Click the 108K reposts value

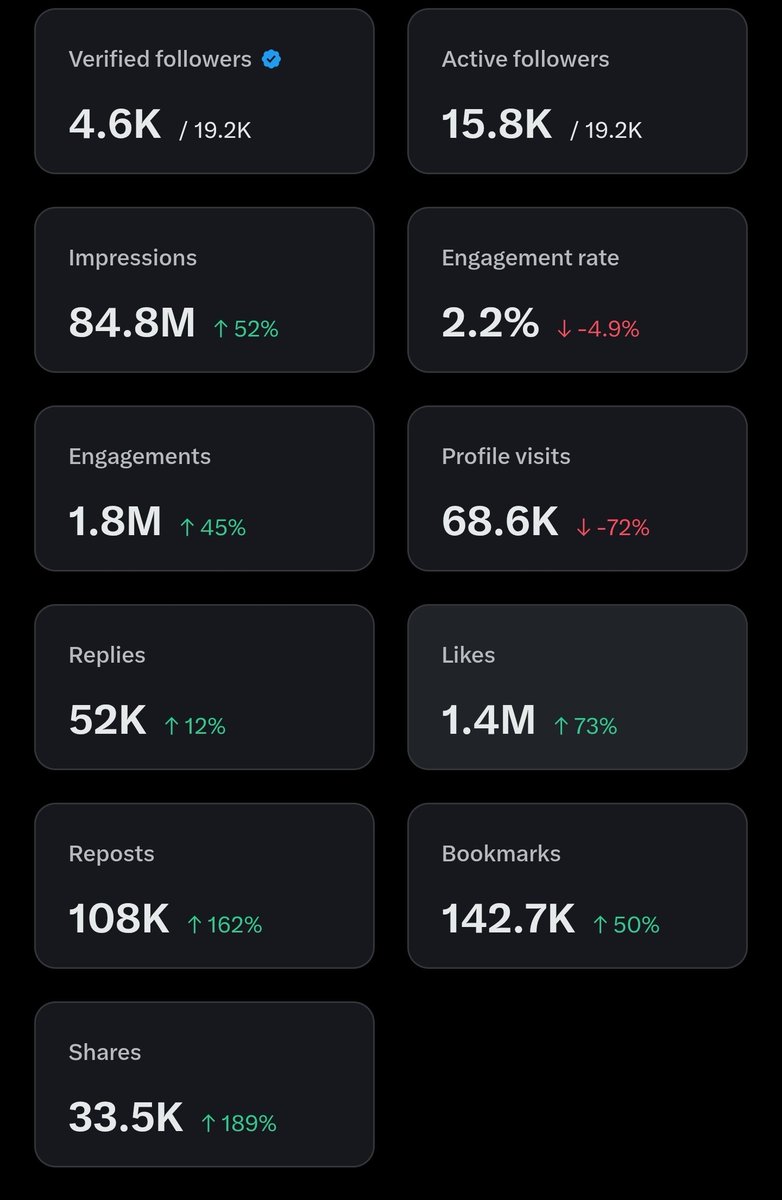[x=119, y=918]
